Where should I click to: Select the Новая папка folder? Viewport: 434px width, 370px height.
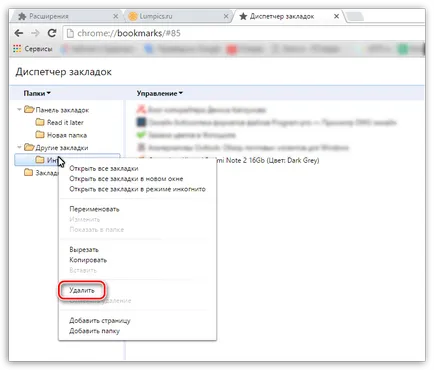[x=67, y=135]
